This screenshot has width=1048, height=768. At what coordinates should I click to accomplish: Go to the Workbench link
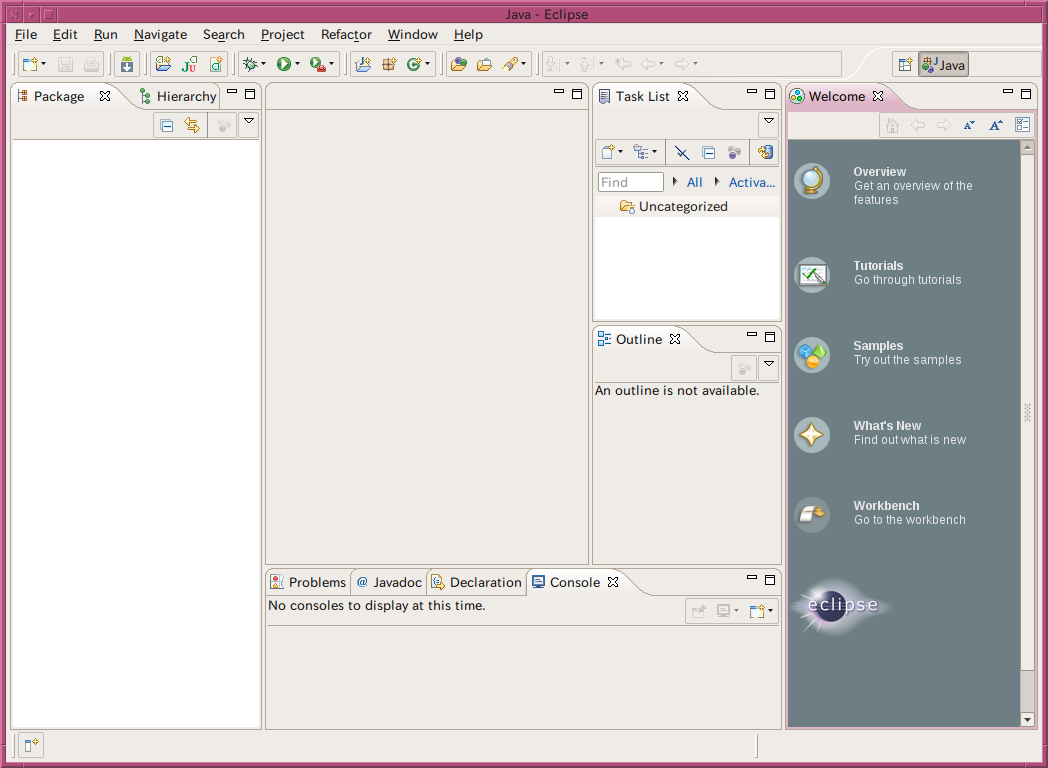click(x=886, y=506)
